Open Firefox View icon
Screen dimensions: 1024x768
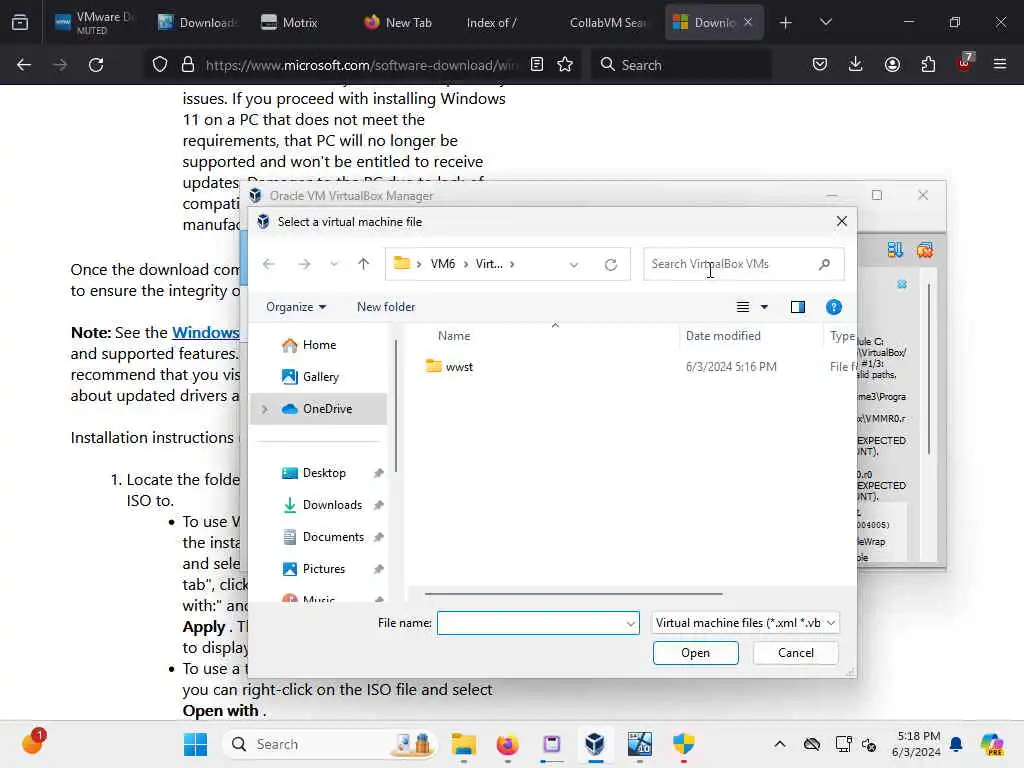point(20,22)
